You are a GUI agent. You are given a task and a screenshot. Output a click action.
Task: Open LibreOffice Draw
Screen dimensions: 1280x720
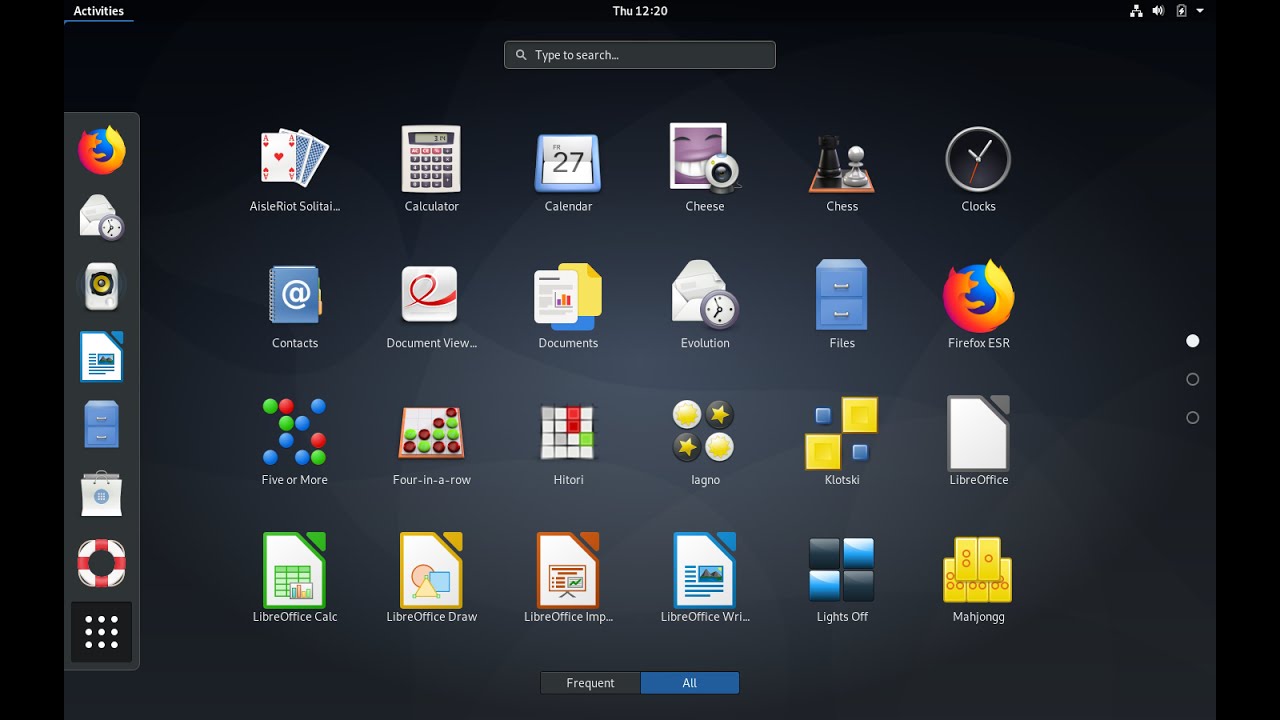coord(431,570)
